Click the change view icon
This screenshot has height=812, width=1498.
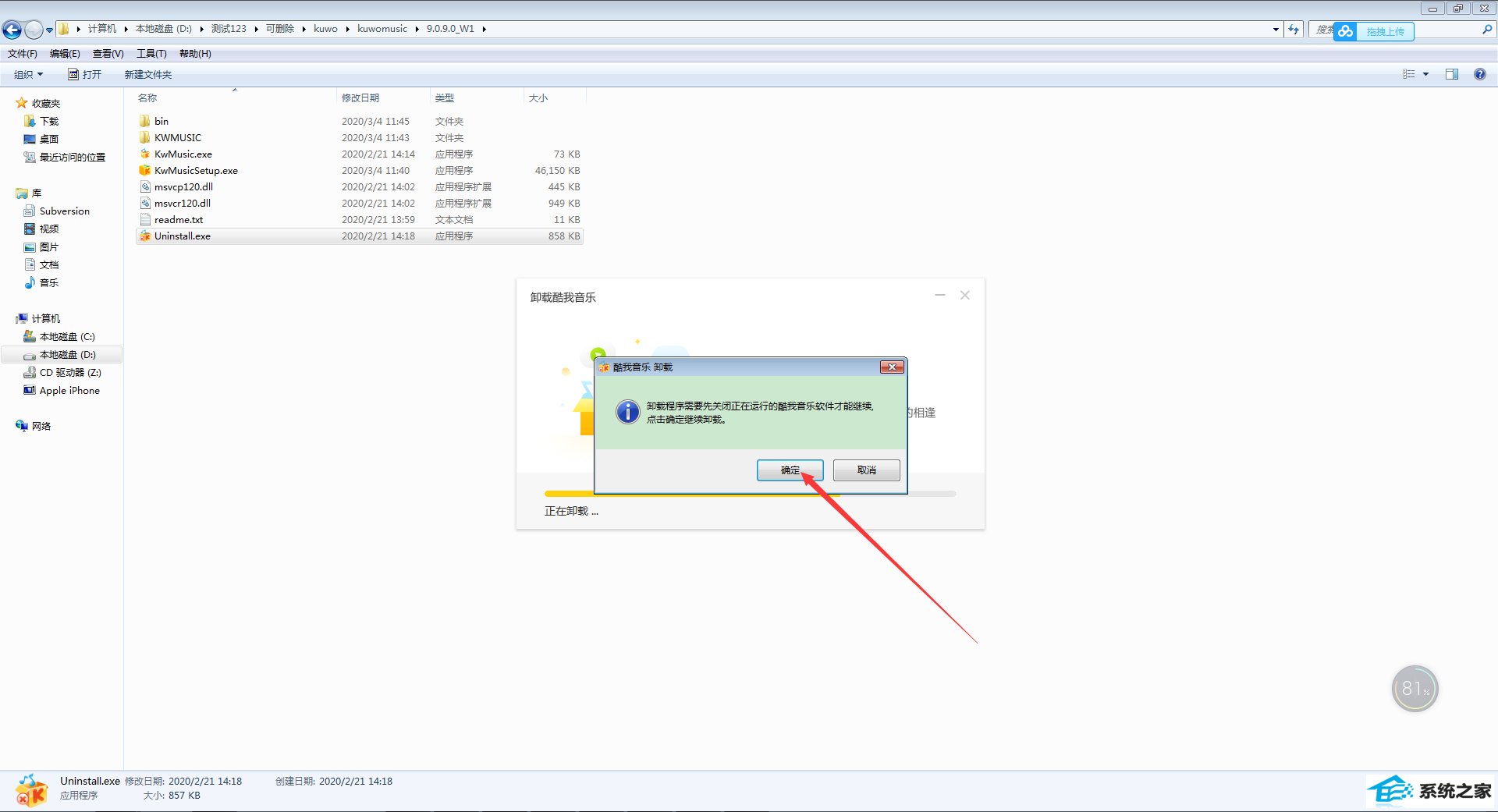[x=1409, y=74]
